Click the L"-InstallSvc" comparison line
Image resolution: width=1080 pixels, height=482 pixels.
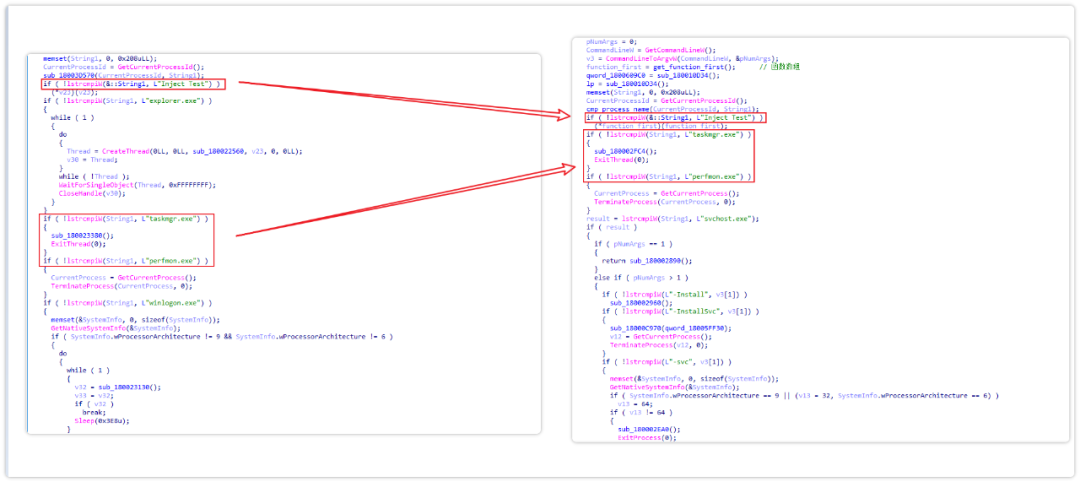(681, 311)
